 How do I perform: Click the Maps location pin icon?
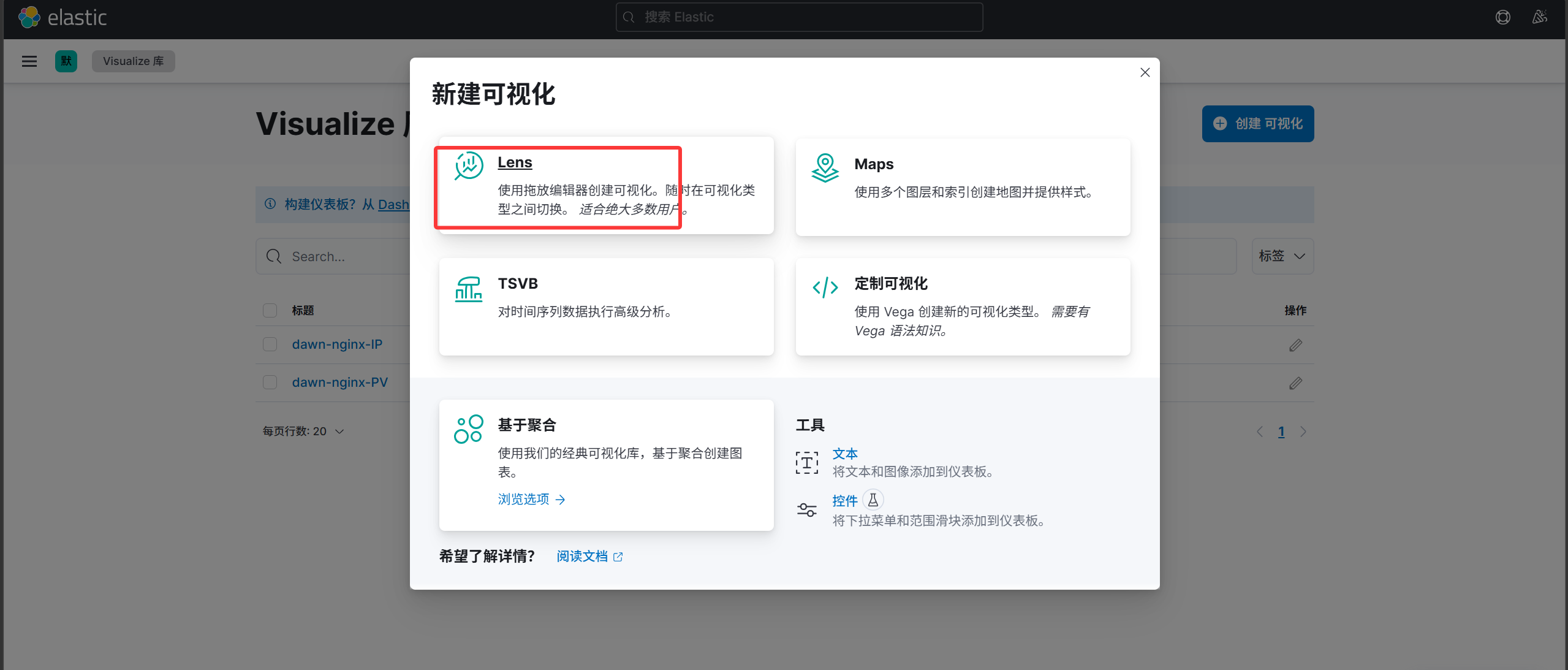pyautogui.click(x=825, y=167)
